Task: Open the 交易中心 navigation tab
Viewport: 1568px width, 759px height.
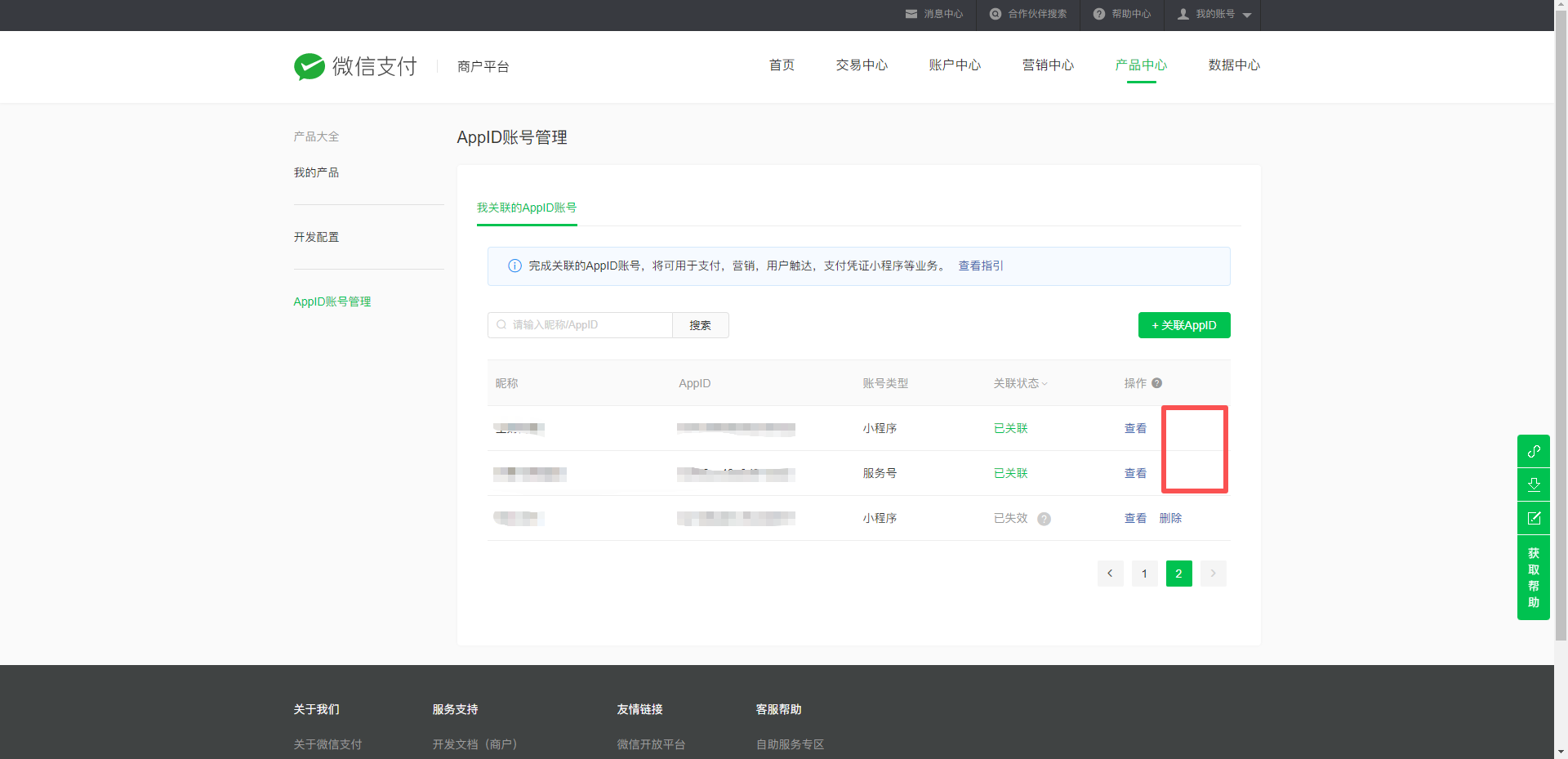Action: (862, 65)
